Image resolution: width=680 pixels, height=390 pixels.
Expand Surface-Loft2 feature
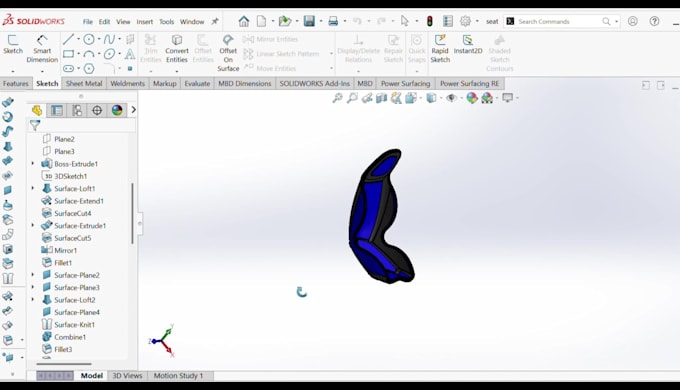point(33,299)
